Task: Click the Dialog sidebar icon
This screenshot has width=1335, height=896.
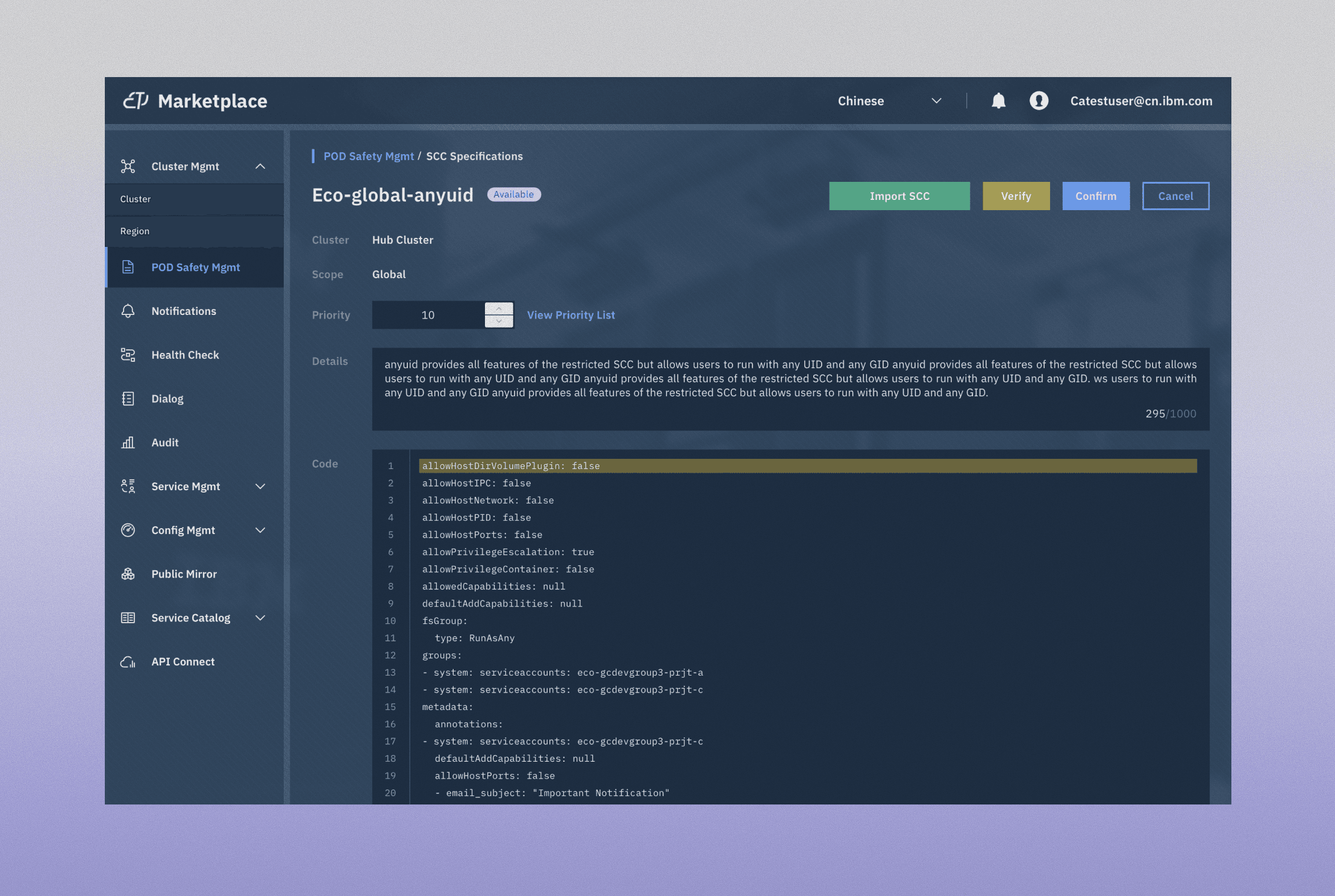Action: (128, 399)
